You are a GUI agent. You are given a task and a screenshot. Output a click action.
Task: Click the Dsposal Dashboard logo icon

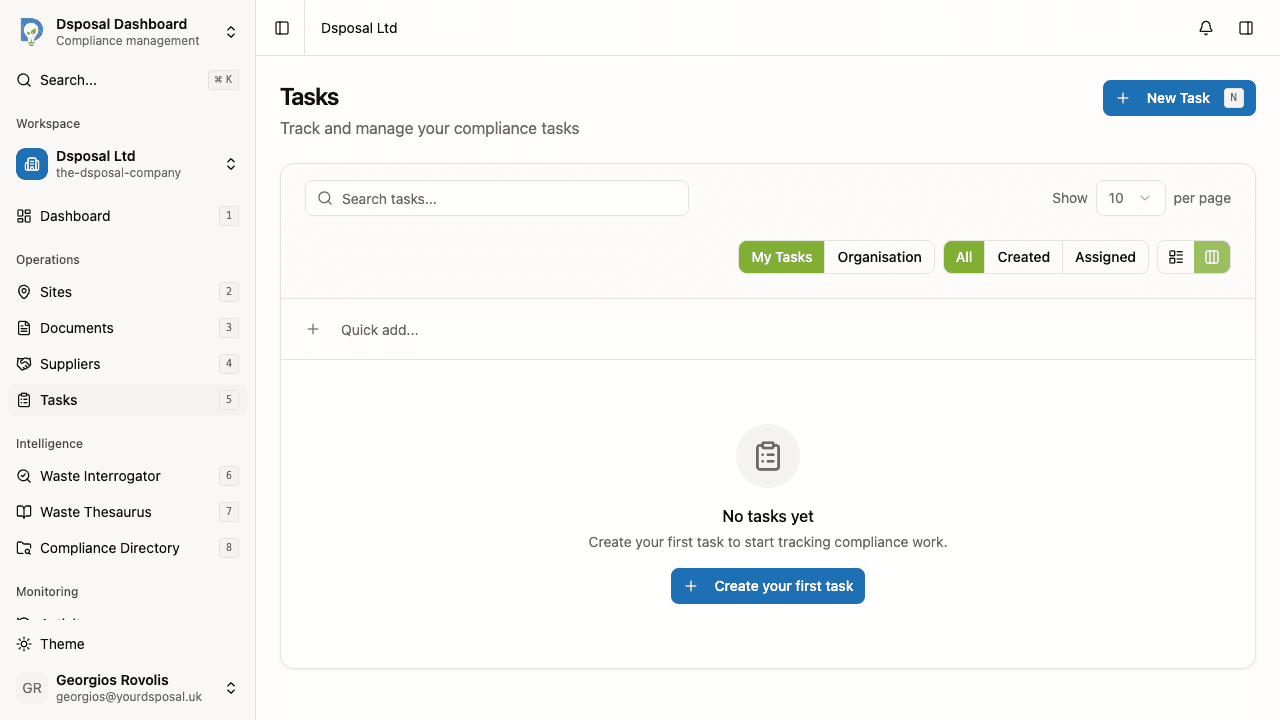point(32,32)
